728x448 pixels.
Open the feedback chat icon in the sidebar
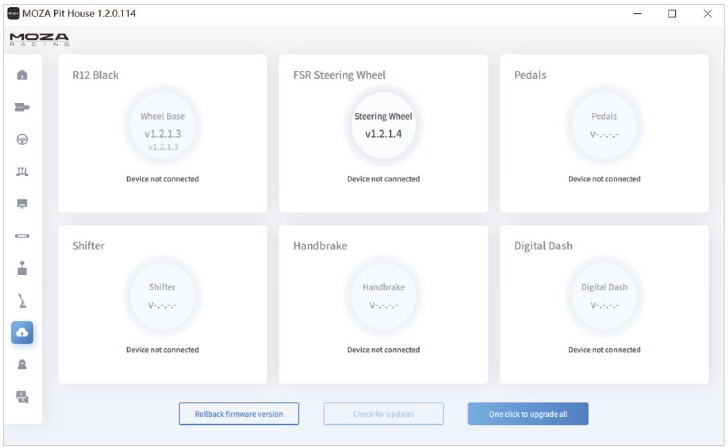tap(22, 397)
